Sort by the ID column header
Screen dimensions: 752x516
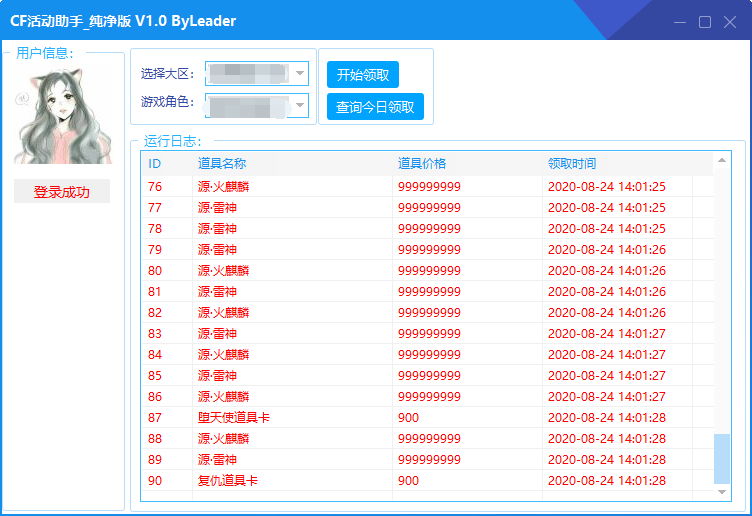coord(155,164)
